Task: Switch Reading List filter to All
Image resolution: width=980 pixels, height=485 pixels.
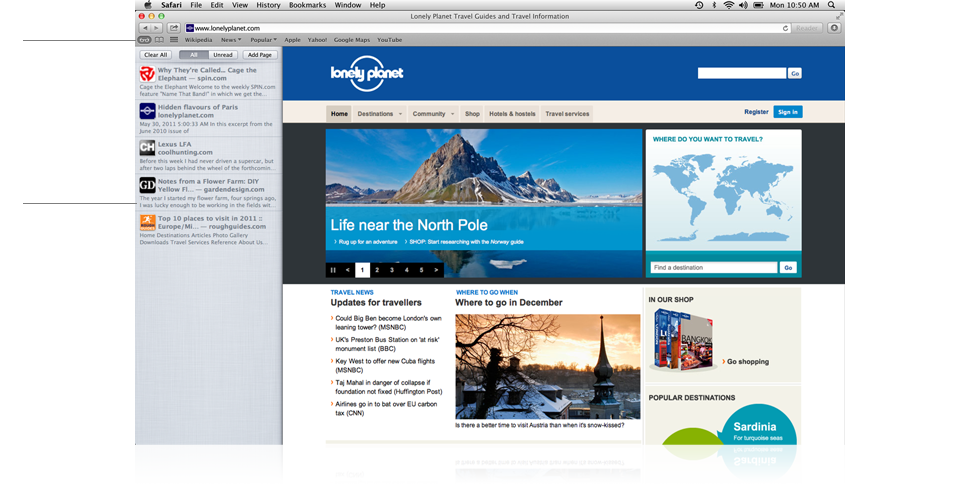Action: [x=192, y=55]
